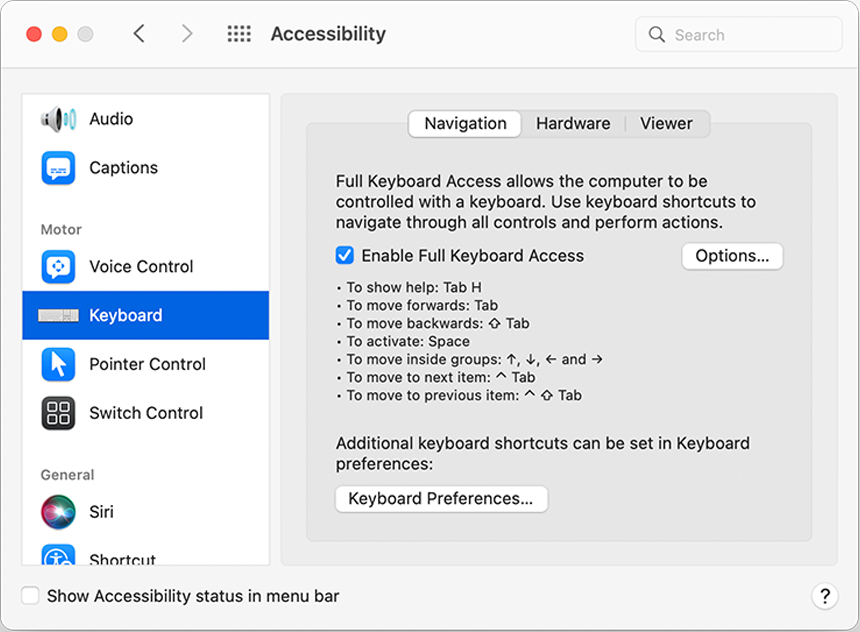860x632 pixels.
Task: Enable Show Accessibility status in menu bar
Action: [x=30, y=595]
